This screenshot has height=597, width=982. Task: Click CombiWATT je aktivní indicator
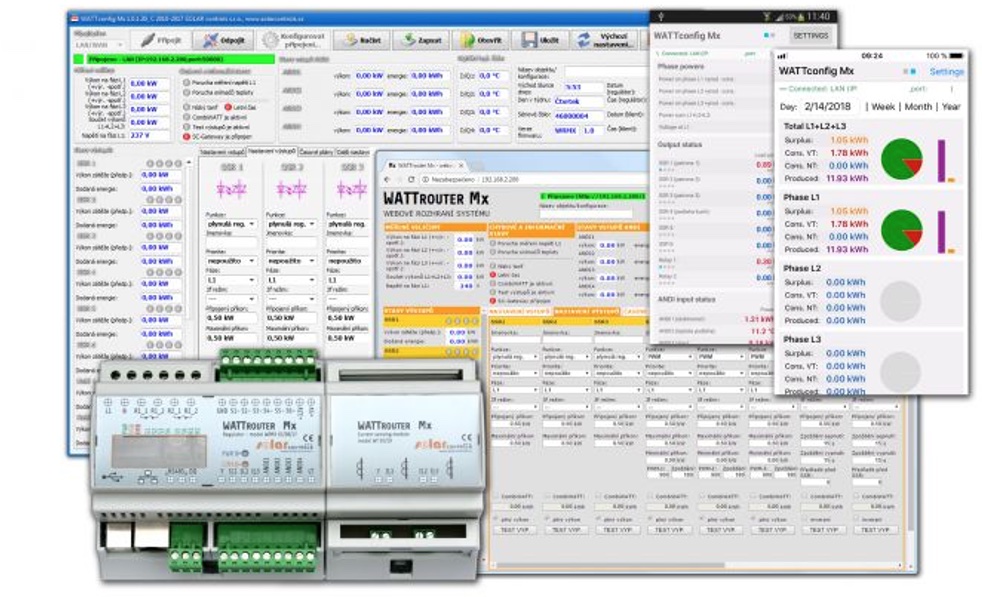187,117
